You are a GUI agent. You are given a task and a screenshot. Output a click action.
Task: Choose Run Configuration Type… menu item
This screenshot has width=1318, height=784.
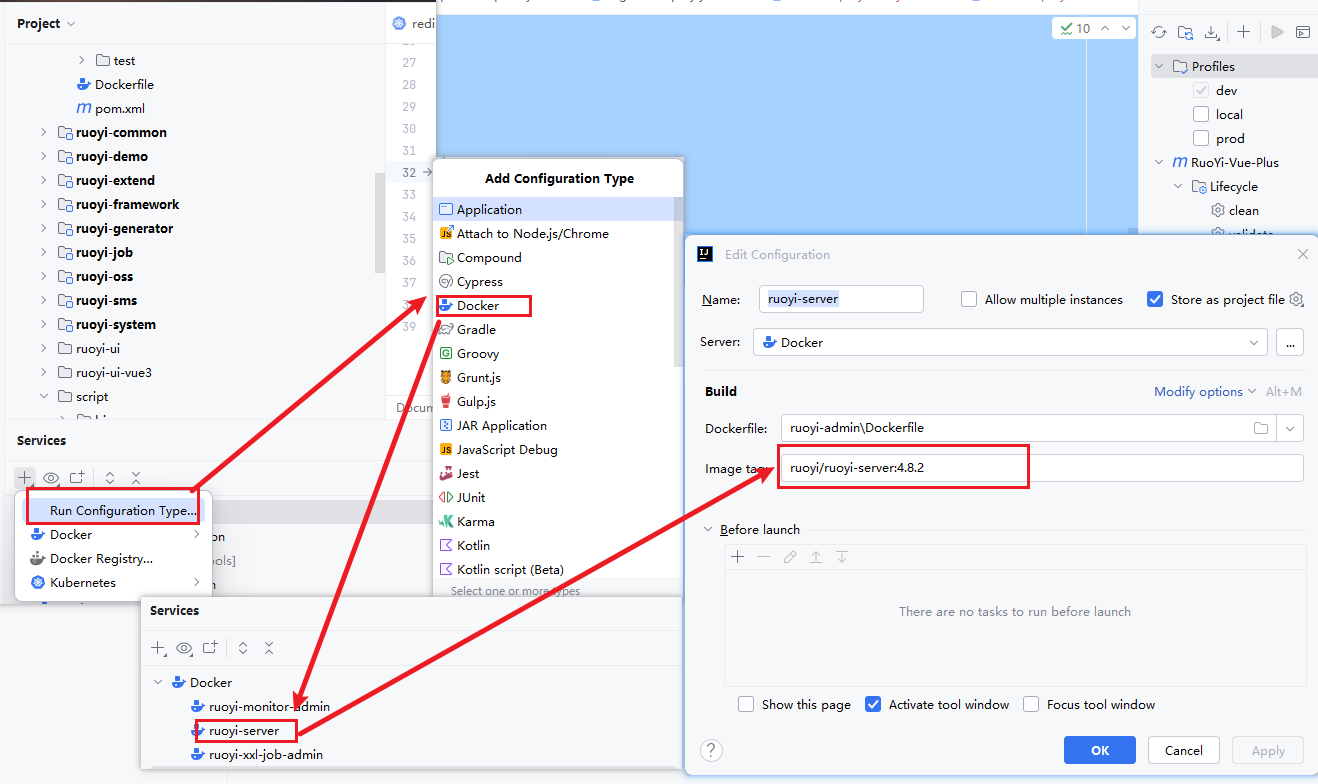tap(114, 510)
